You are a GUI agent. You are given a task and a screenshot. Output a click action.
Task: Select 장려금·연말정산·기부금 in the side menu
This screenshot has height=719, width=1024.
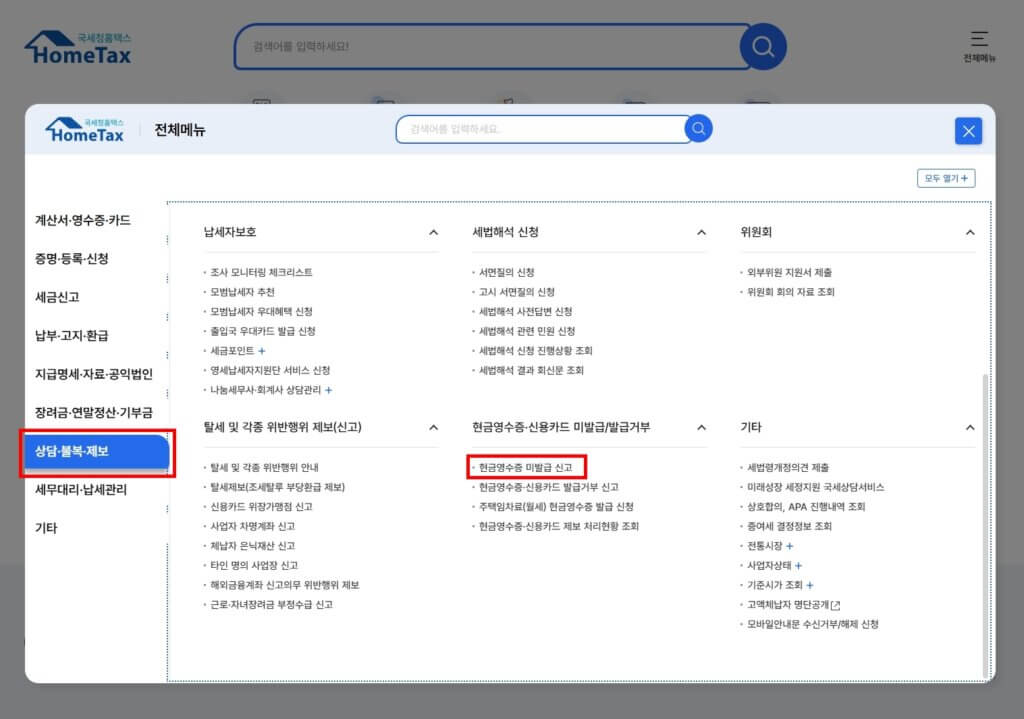coord(94,413)
